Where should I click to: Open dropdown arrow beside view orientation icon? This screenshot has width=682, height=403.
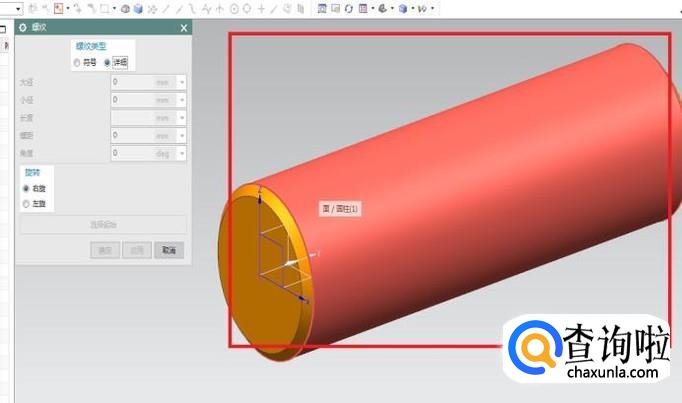[x=392, y=8]
